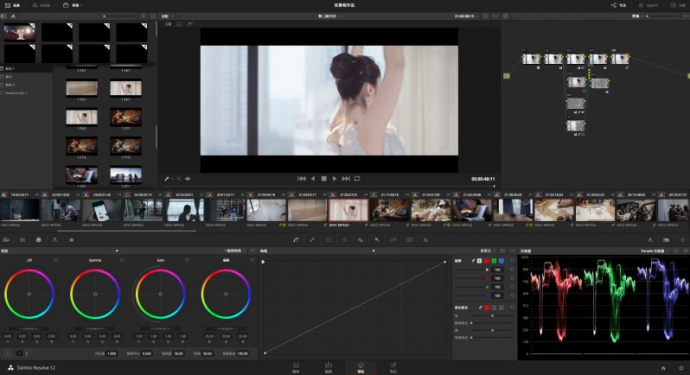Toggle loop playback in viewer

point(357,179)
